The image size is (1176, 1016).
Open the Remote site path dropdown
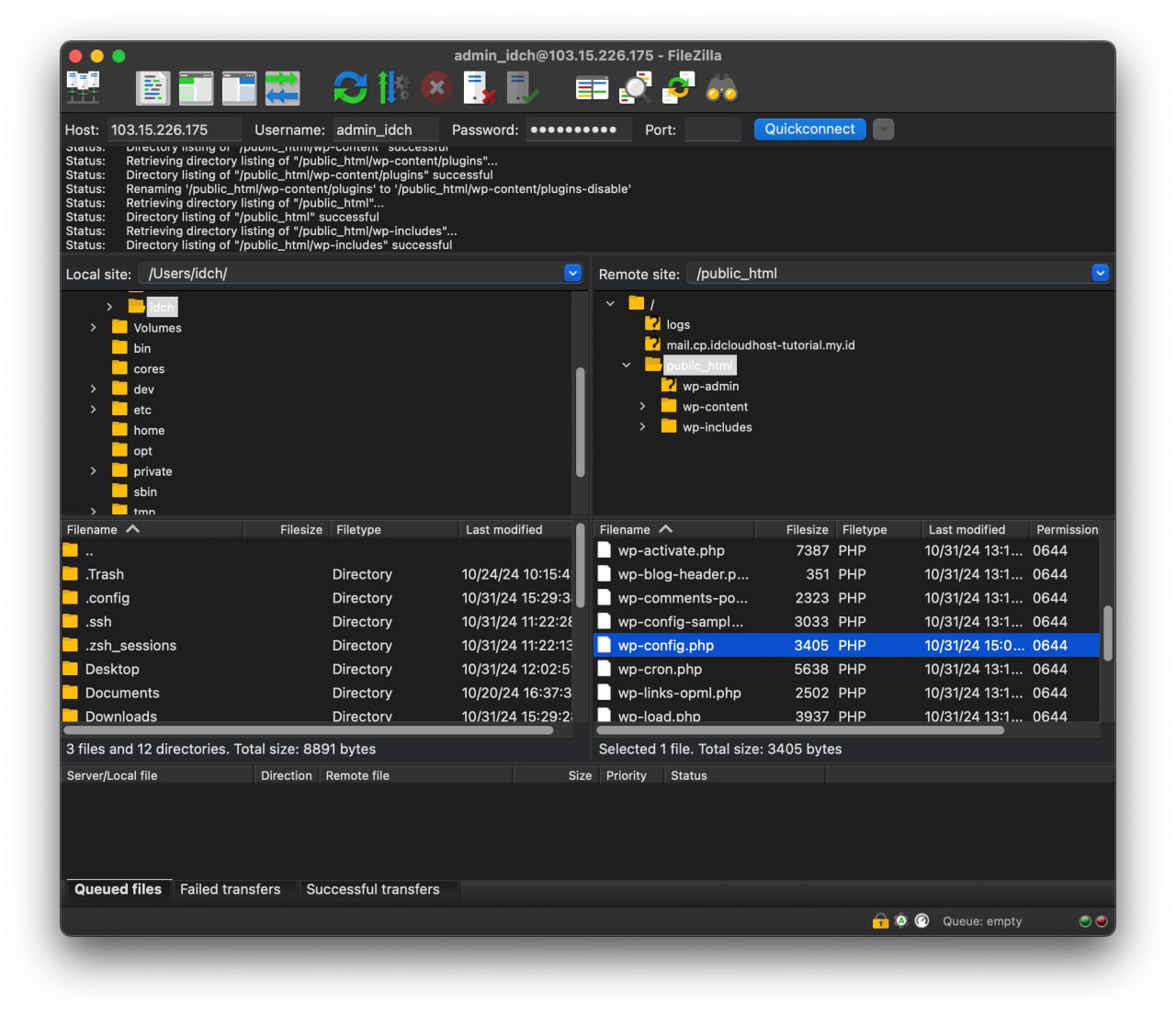[x=1100, y=273]
